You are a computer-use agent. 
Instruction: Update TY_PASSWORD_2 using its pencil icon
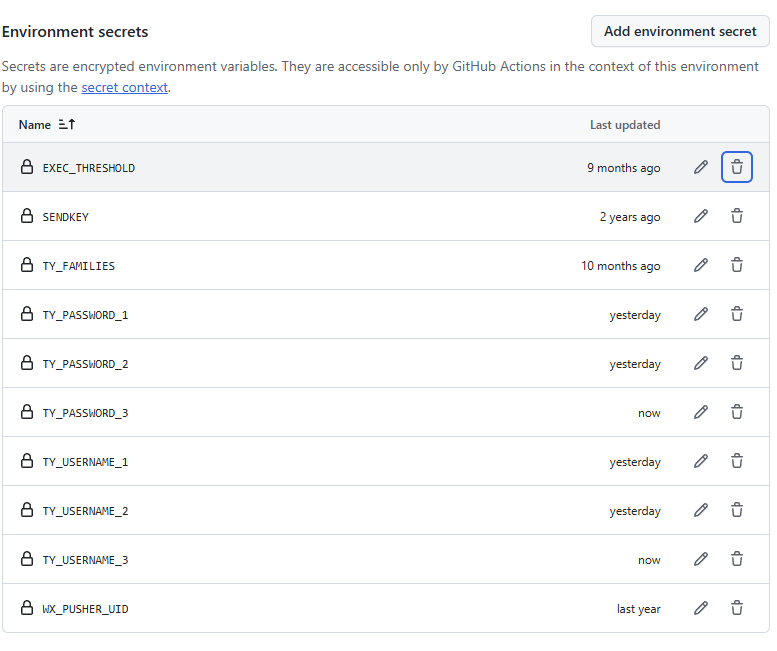click(x=701, y=363)
